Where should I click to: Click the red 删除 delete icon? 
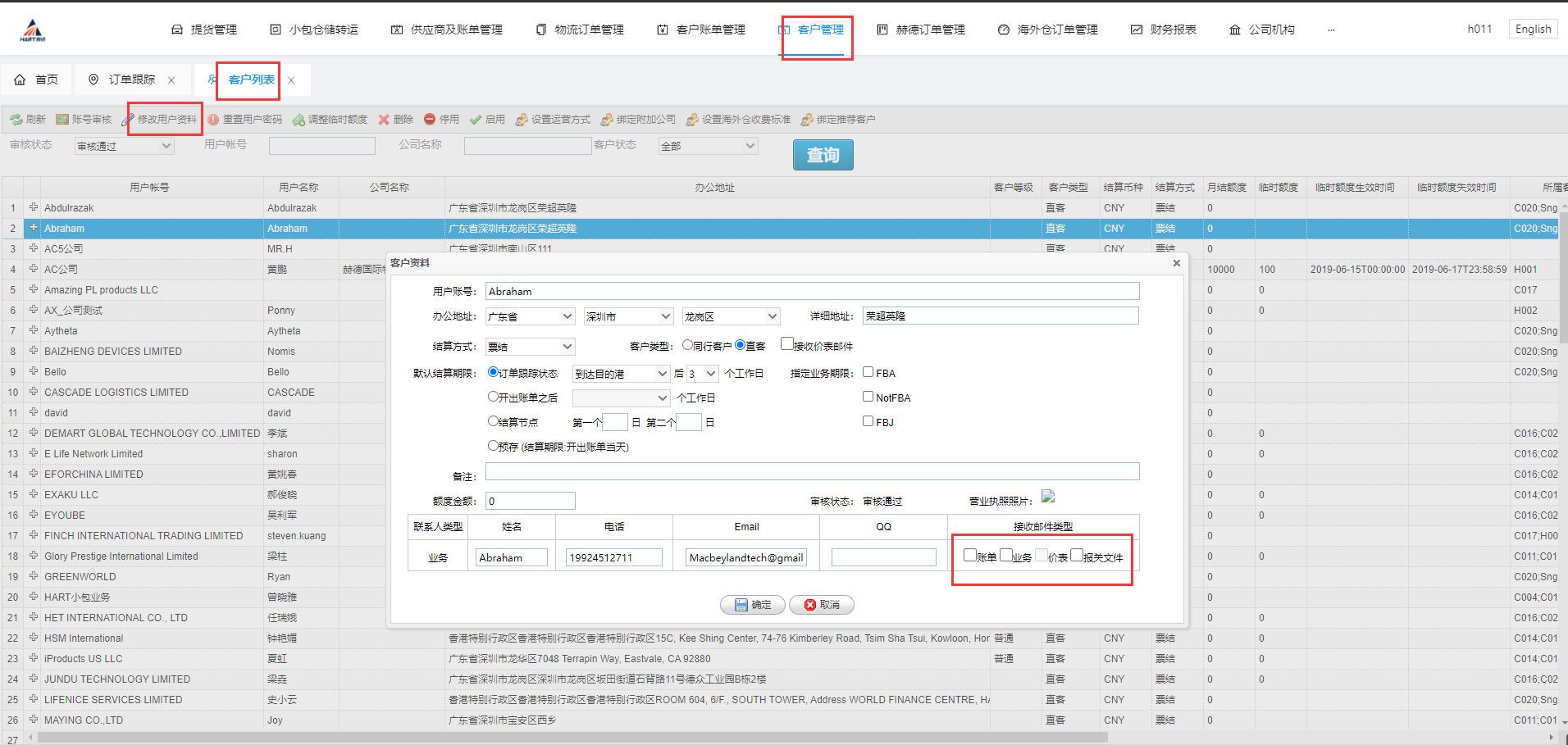[x=384, y=120]
